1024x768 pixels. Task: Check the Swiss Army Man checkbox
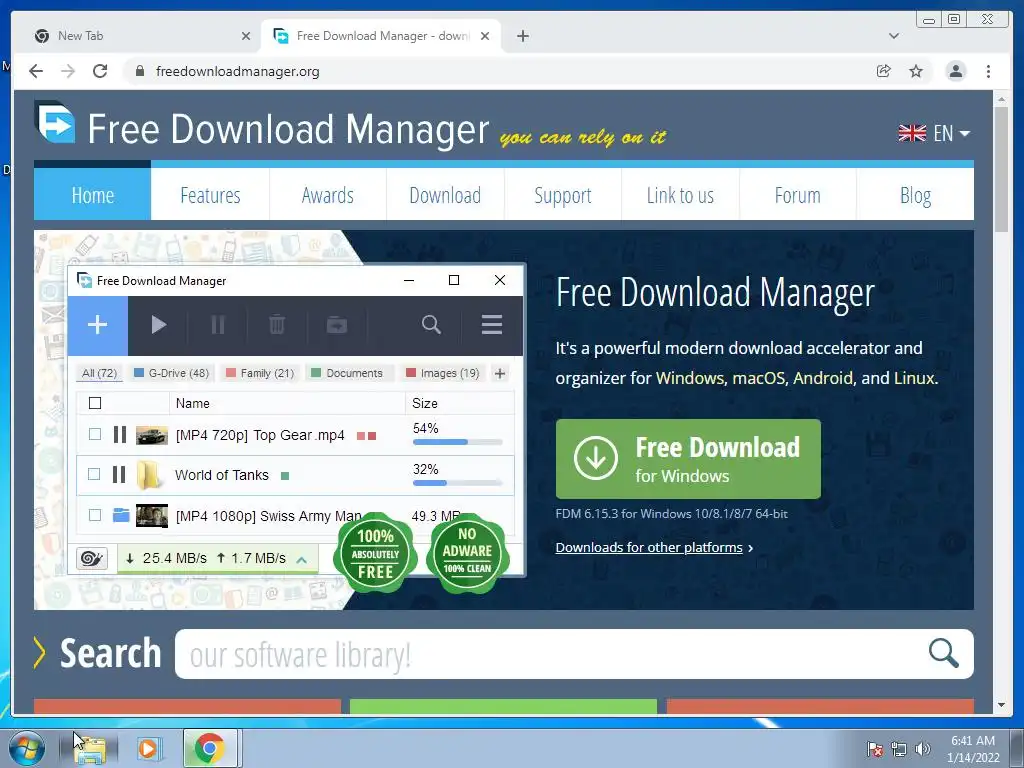tap(95, 515)
